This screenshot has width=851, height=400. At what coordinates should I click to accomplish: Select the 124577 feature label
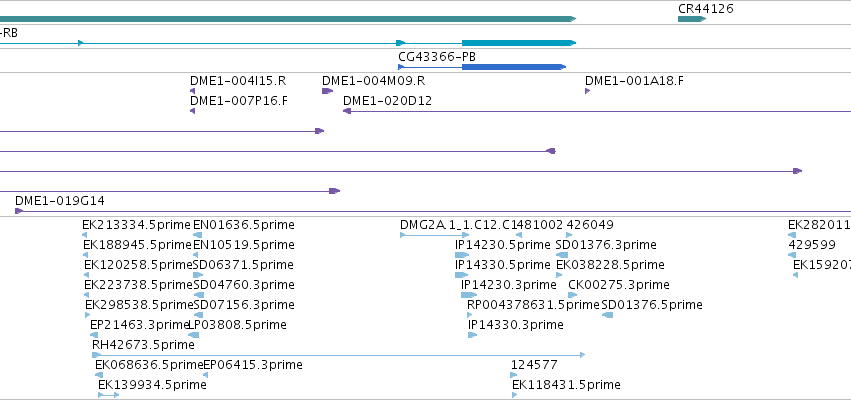point(534,365)
